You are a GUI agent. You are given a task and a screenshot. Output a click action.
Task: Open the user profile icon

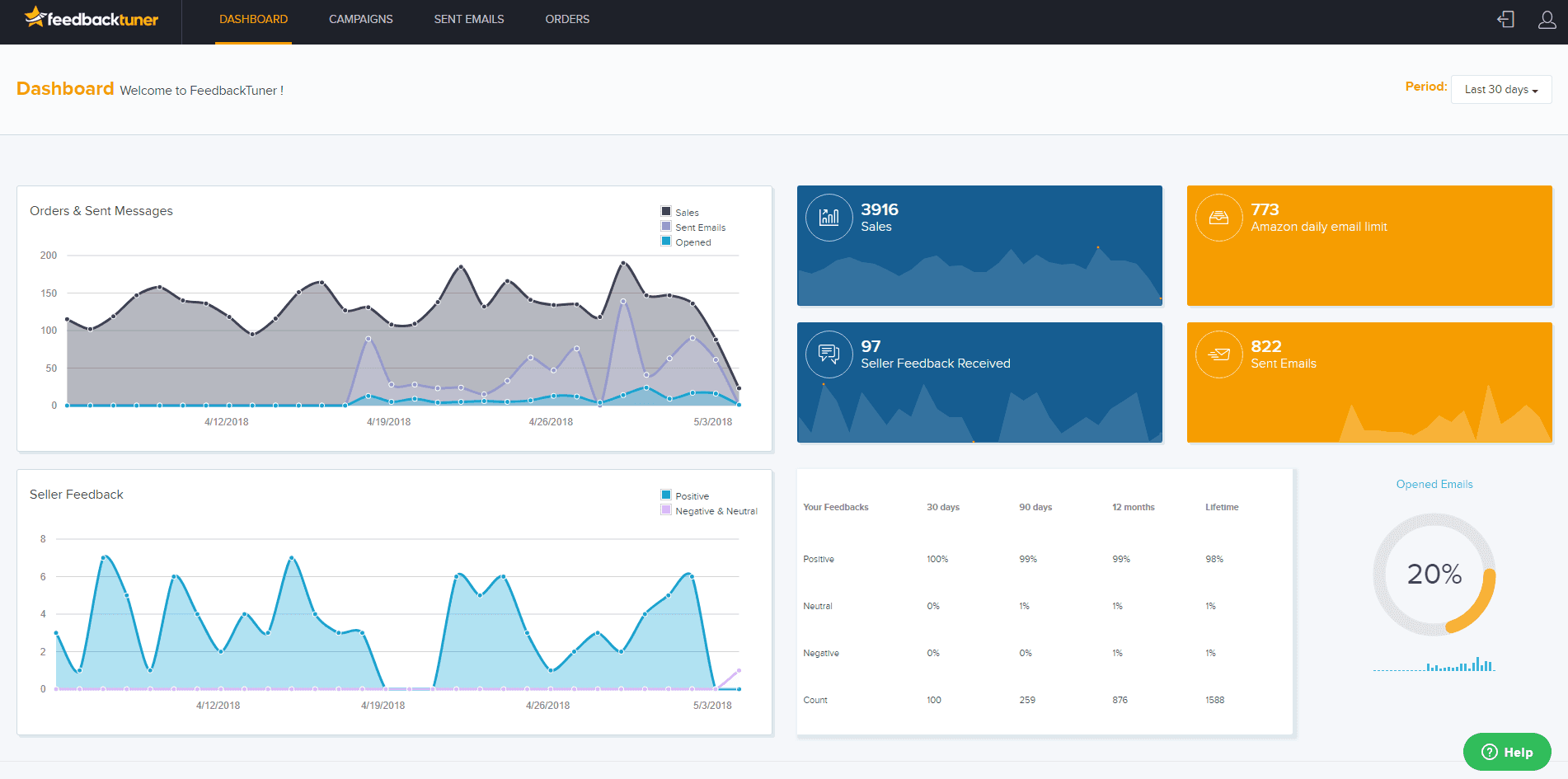coord(1547,20)
